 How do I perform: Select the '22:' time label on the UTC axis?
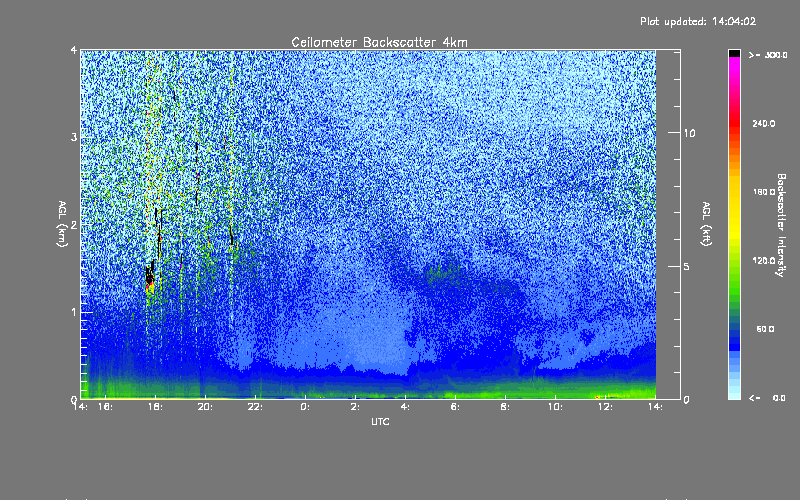(255, 407)
